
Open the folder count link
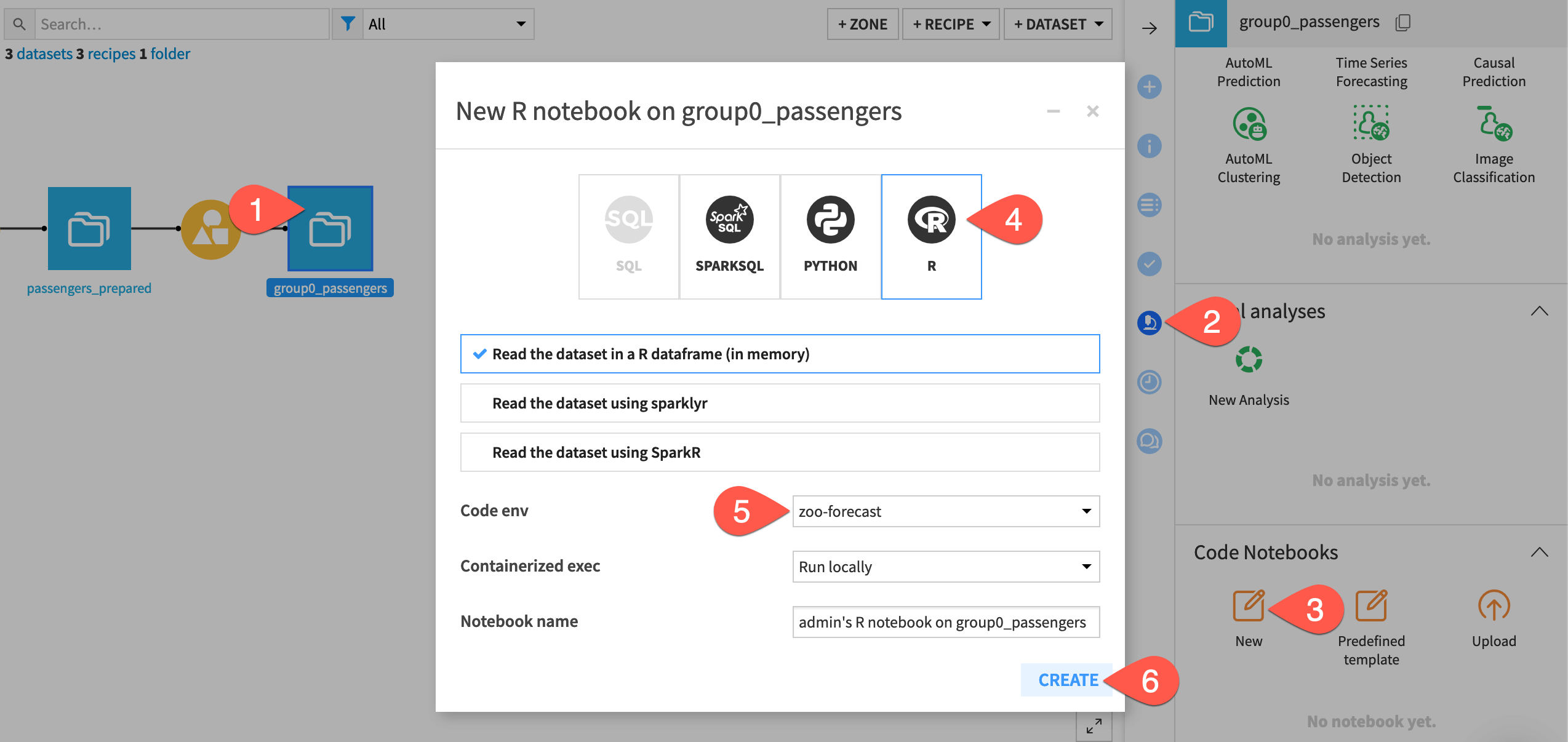click(x=170, y=54)
